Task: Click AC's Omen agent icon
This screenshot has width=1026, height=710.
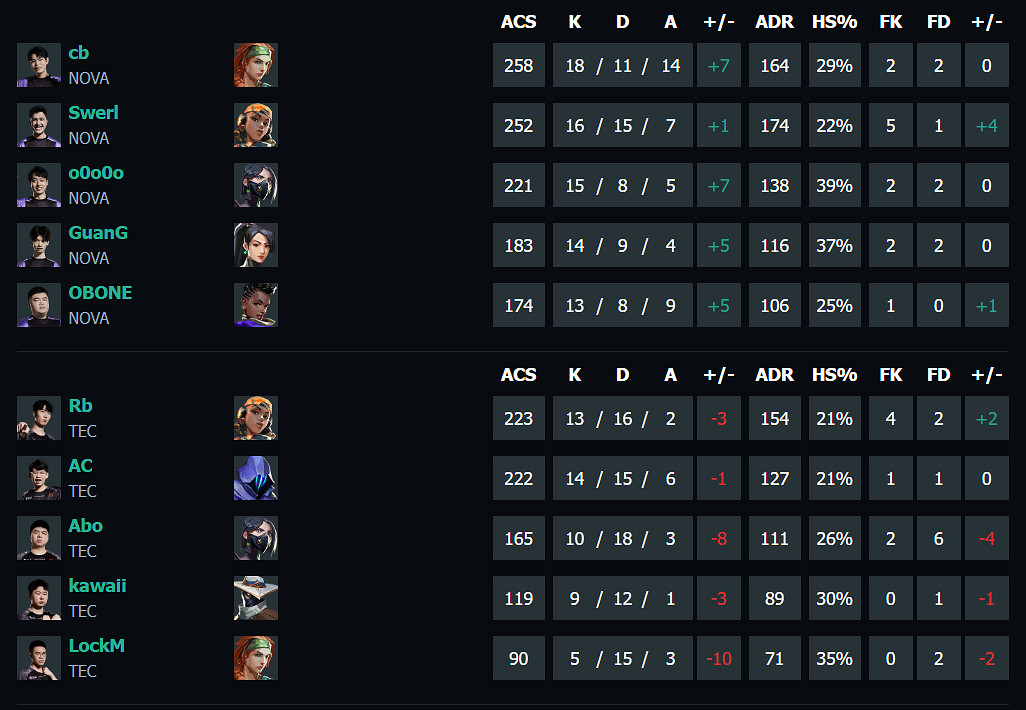Action: (256, 478)
